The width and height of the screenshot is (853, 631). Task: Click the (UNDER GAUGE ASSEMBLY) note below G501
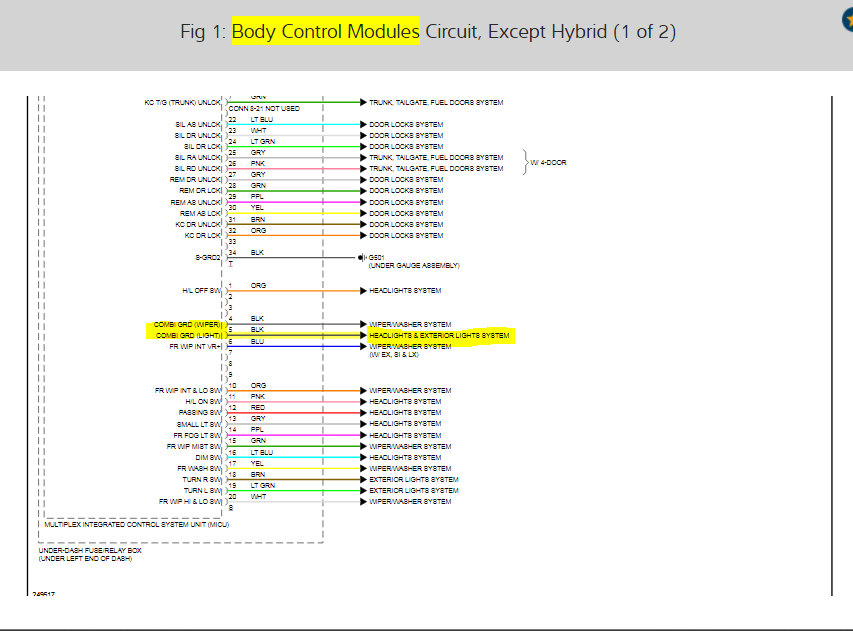414,265
